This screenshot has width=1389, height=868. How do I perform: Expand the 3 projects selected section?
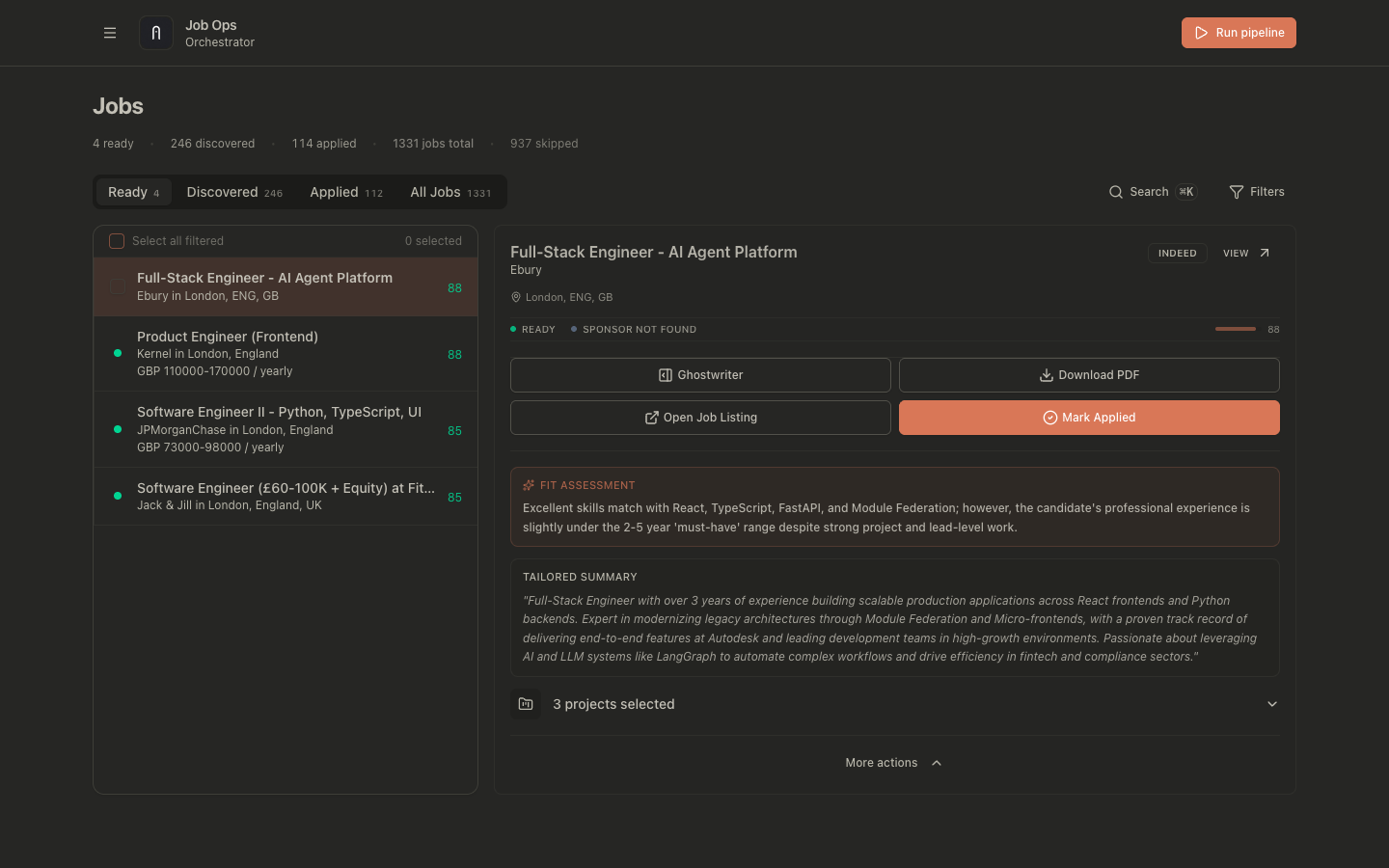1271,704
